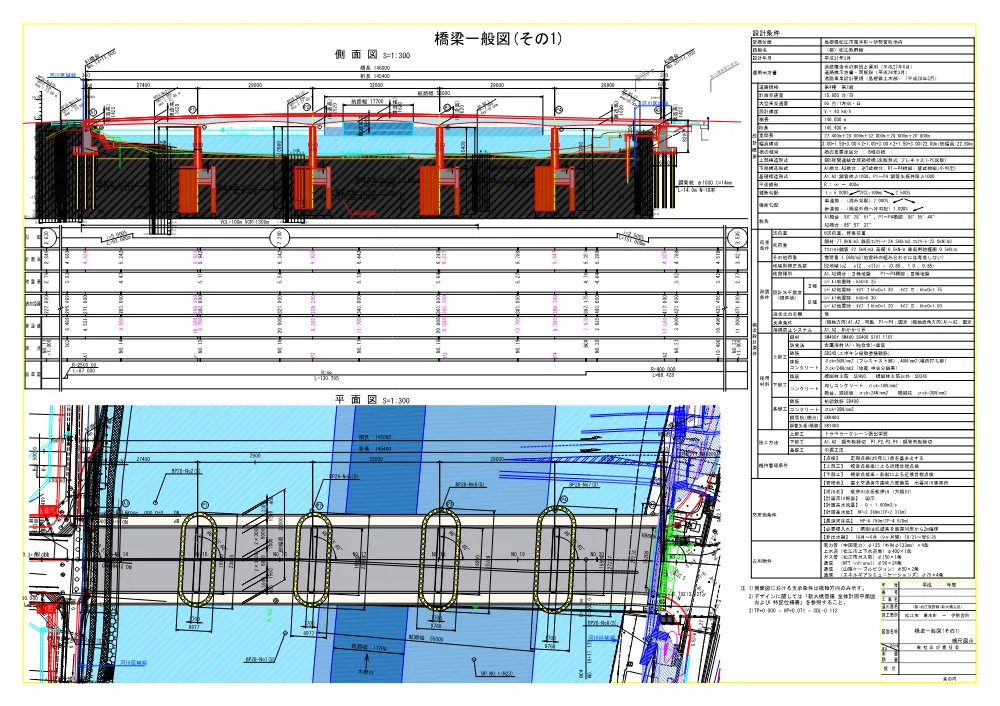The image size is (1000, 706).
Task: Click the 維持管理条件 row label
Action: pos(773,466)
